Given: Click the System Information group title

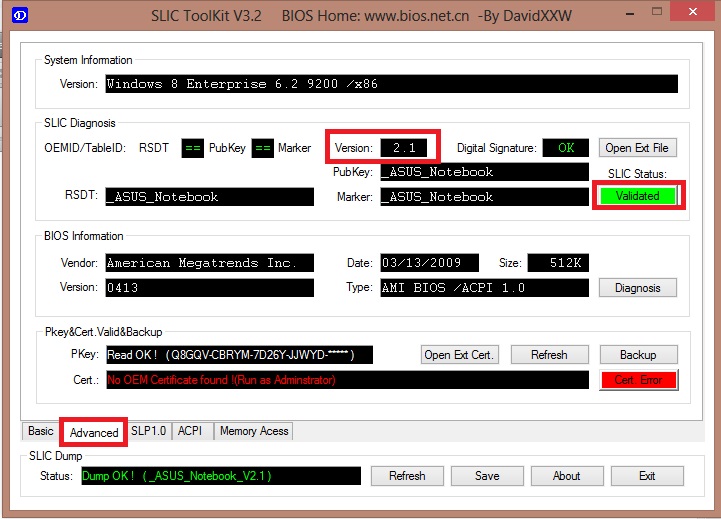Looking at the screenshot, I should tap(88, 60).
